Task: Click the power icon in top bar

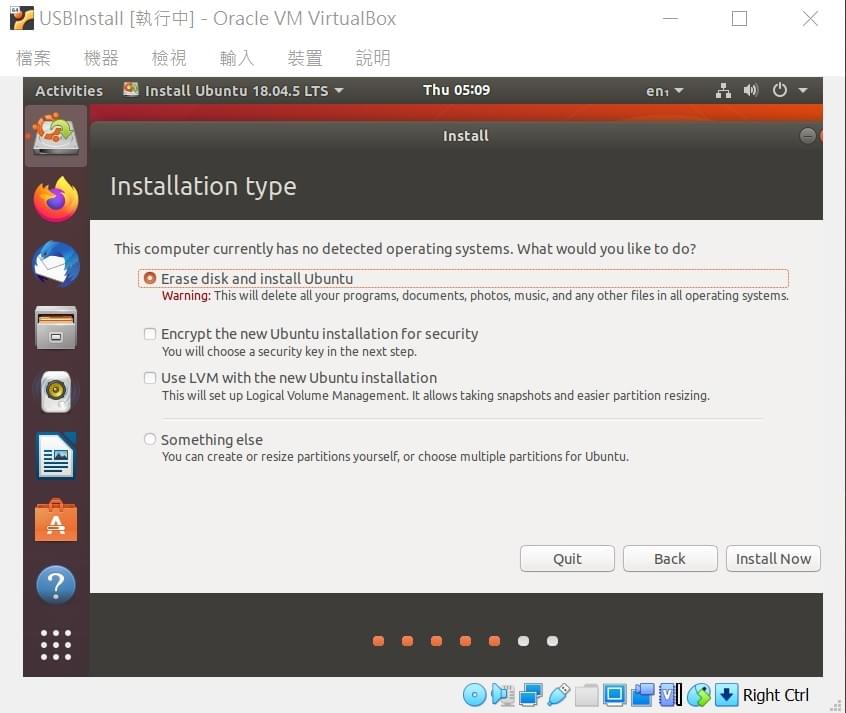Action: tap(779, 90)
